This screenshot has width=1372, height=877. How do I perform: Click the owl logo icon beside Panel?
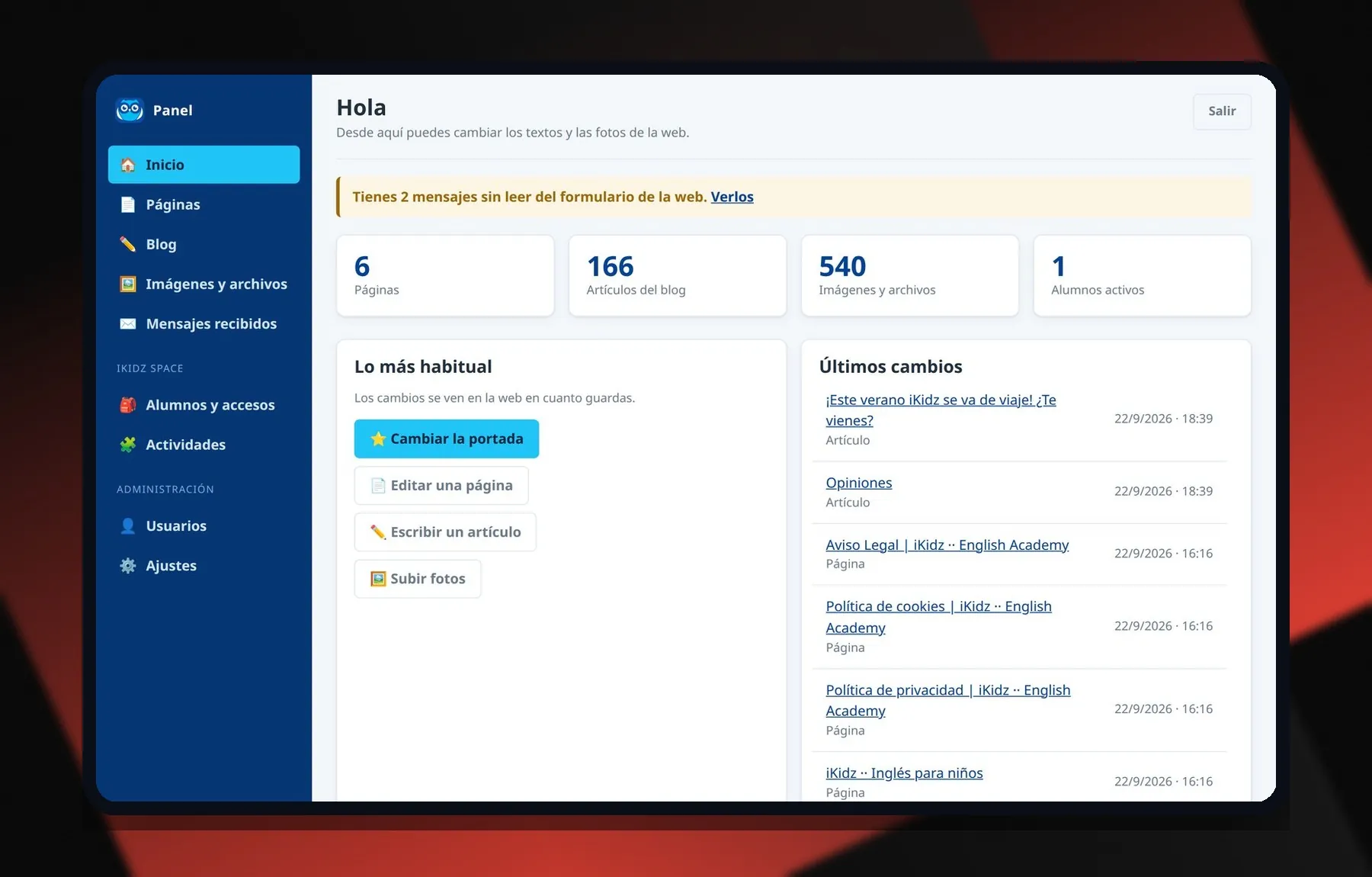(130, 111)
